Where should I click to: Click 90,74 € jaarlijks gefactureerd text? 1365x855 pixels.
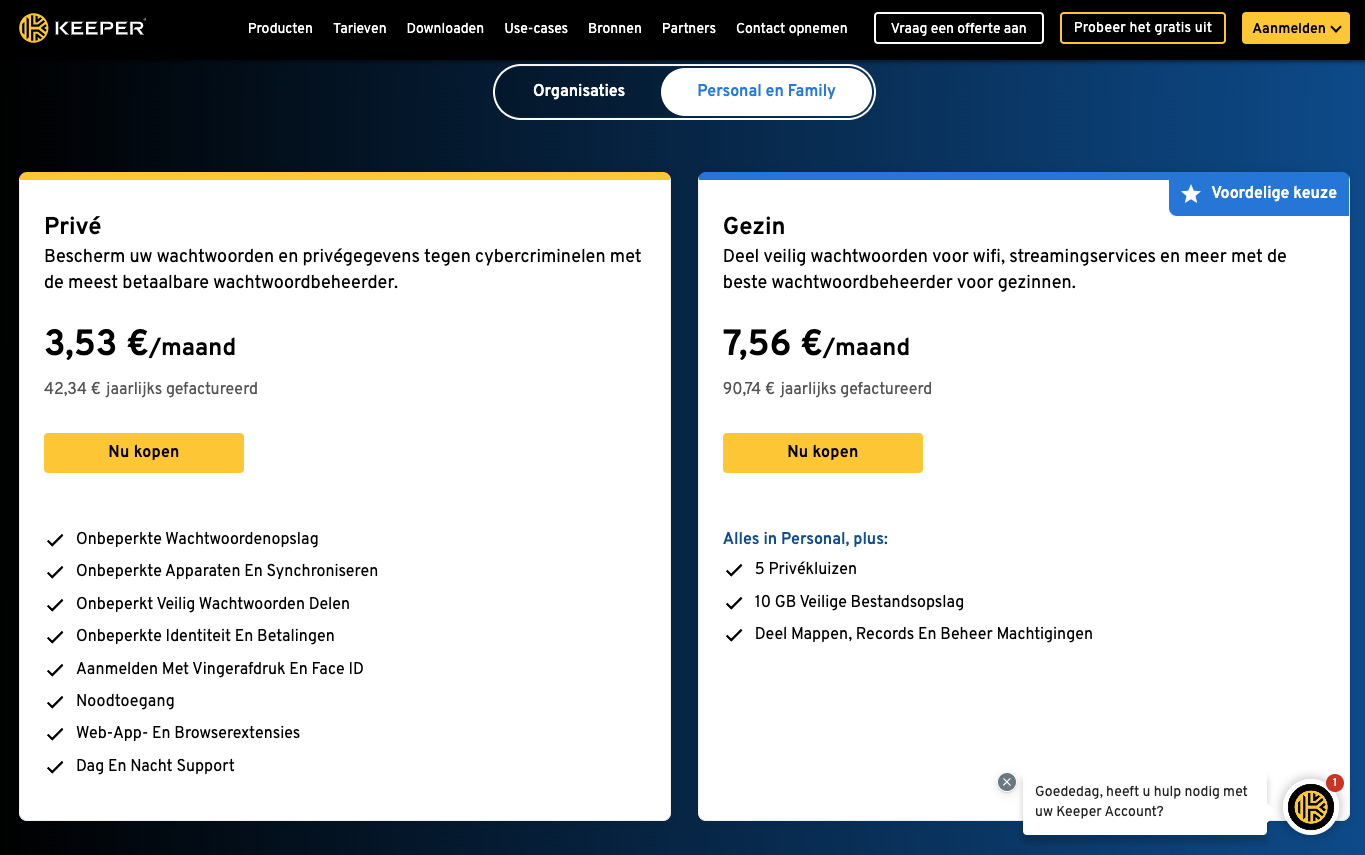(827, 389)
